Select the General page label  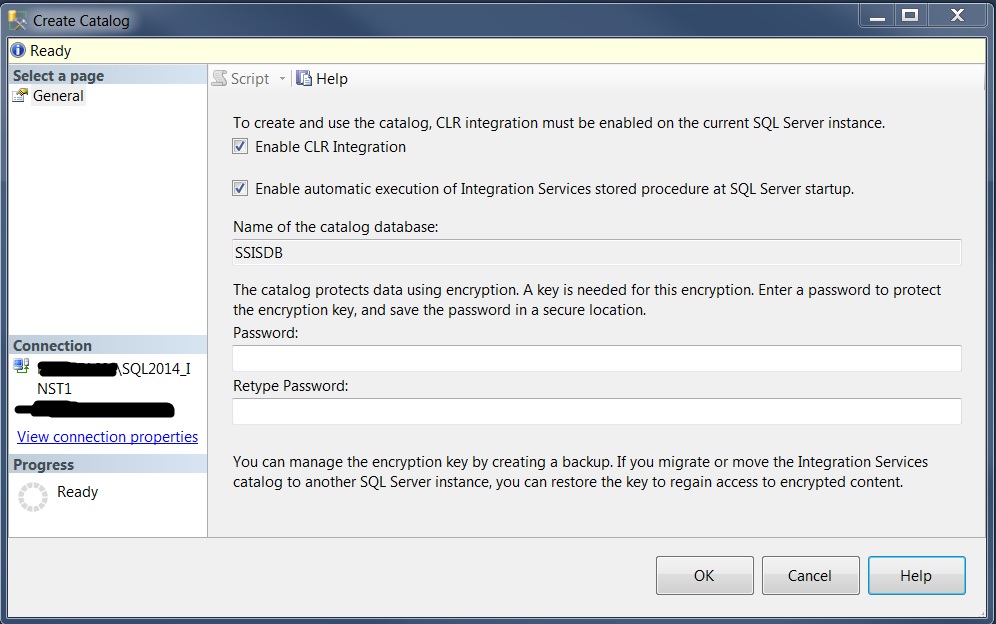[58, 96]
